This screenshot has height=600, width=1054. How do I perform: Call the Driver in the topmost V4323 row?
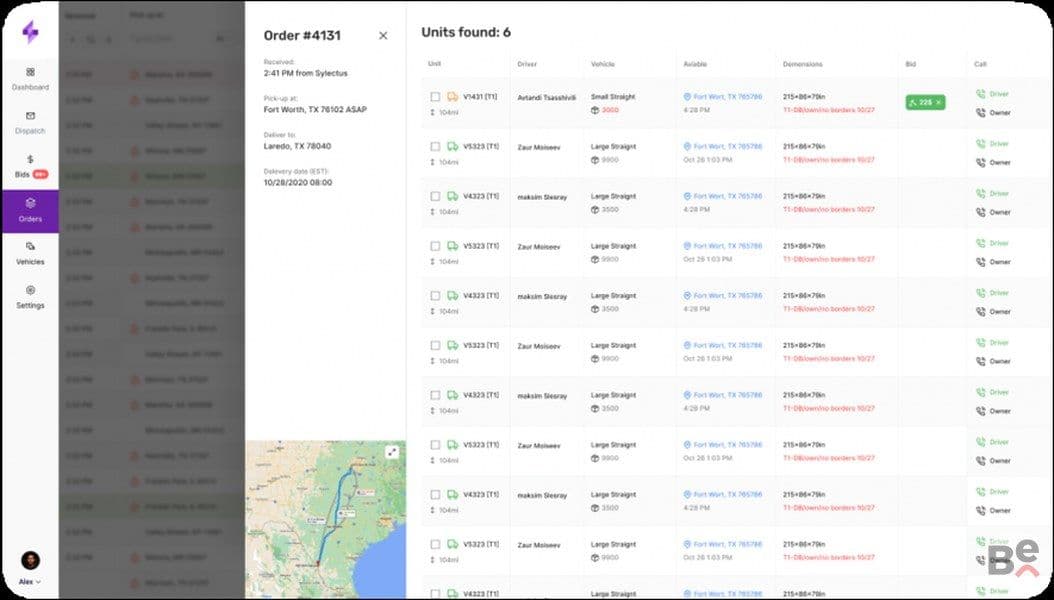click(993, 194)
